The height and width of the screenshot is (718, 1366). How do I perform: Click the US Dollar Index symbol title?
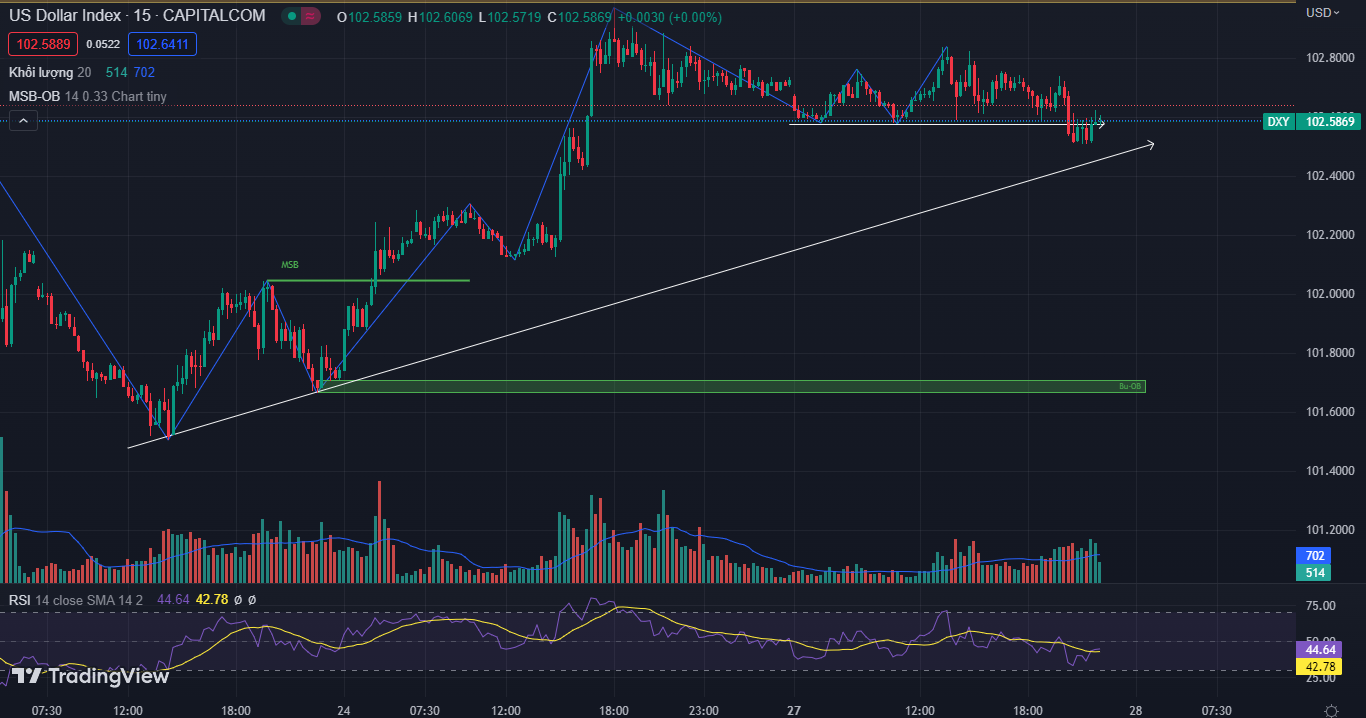pos(65,15)
